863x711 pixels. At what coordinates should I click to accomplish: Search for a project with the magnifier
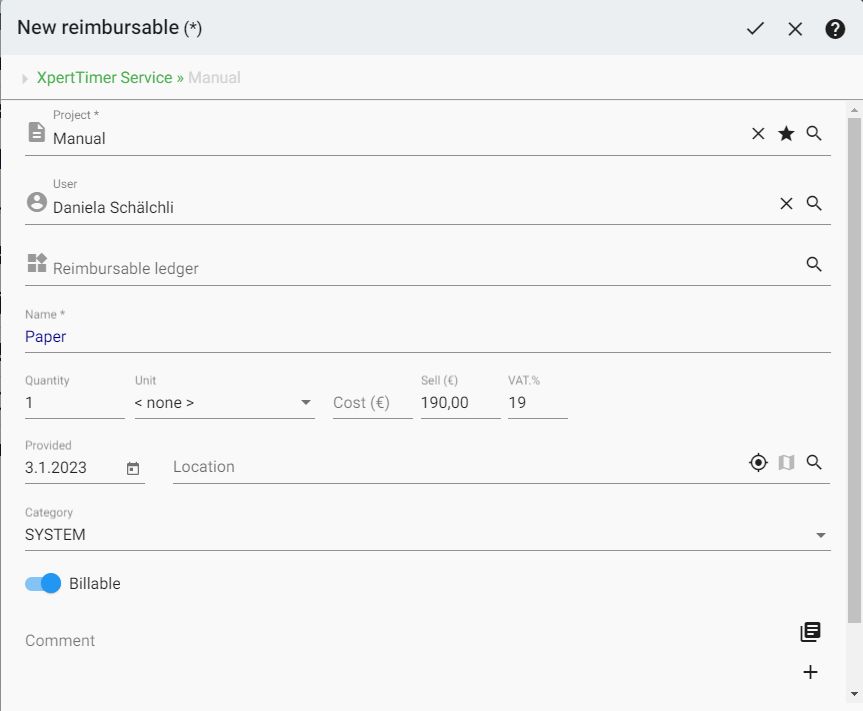814,133
